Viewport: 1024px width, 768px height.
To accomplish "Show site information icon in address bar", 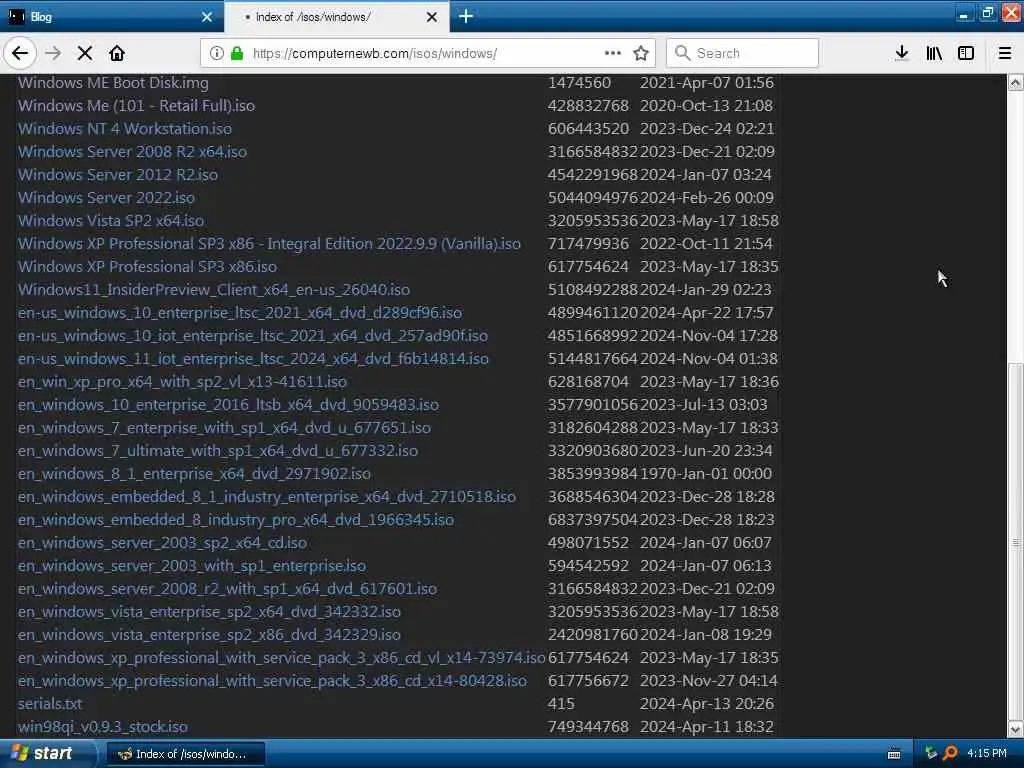I will [217, 53].
